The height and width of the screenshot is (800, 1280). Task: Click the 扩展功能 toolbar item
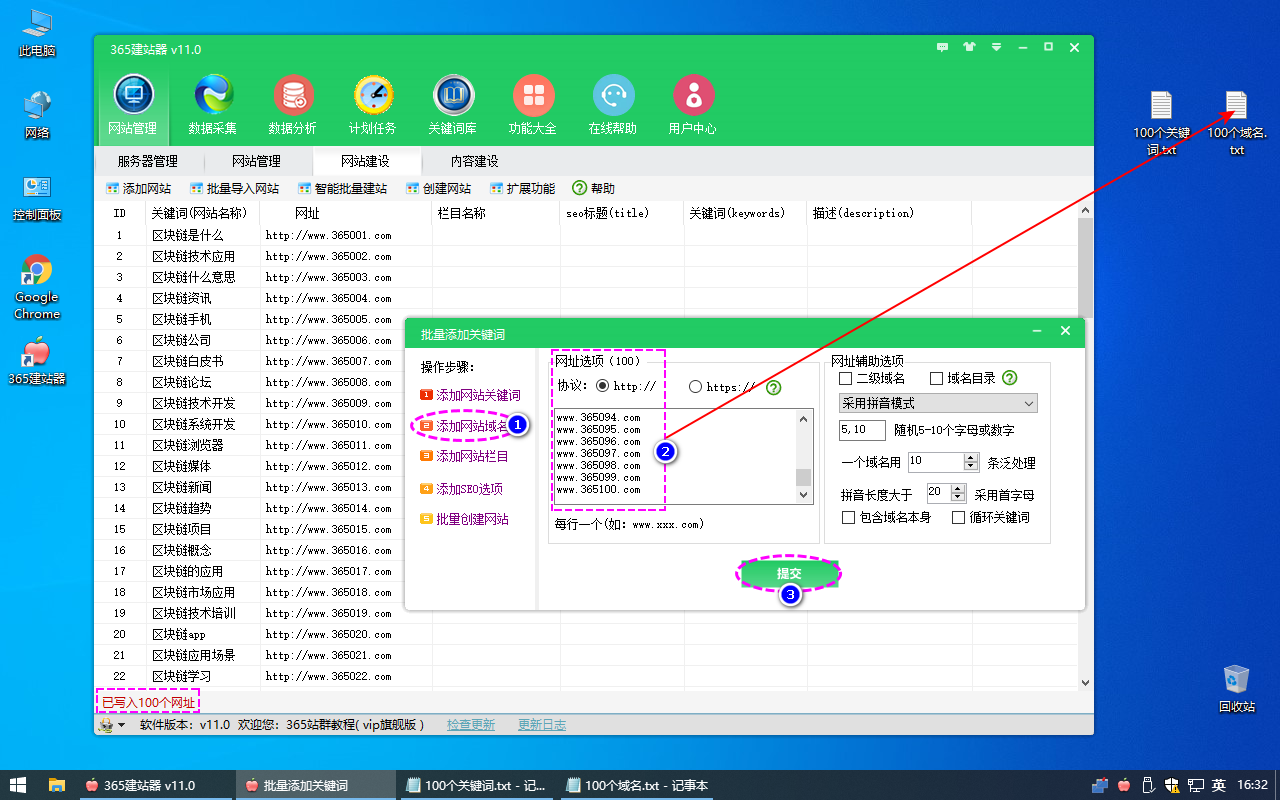click(x=522, y=188)
